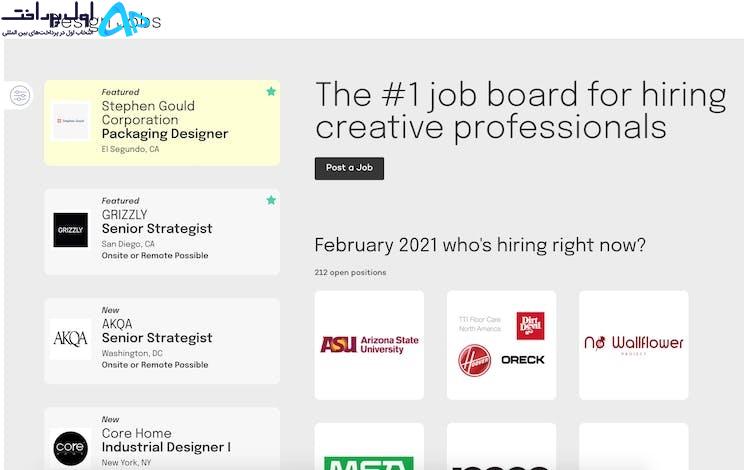Open Industrial Designer I listing

166,447
